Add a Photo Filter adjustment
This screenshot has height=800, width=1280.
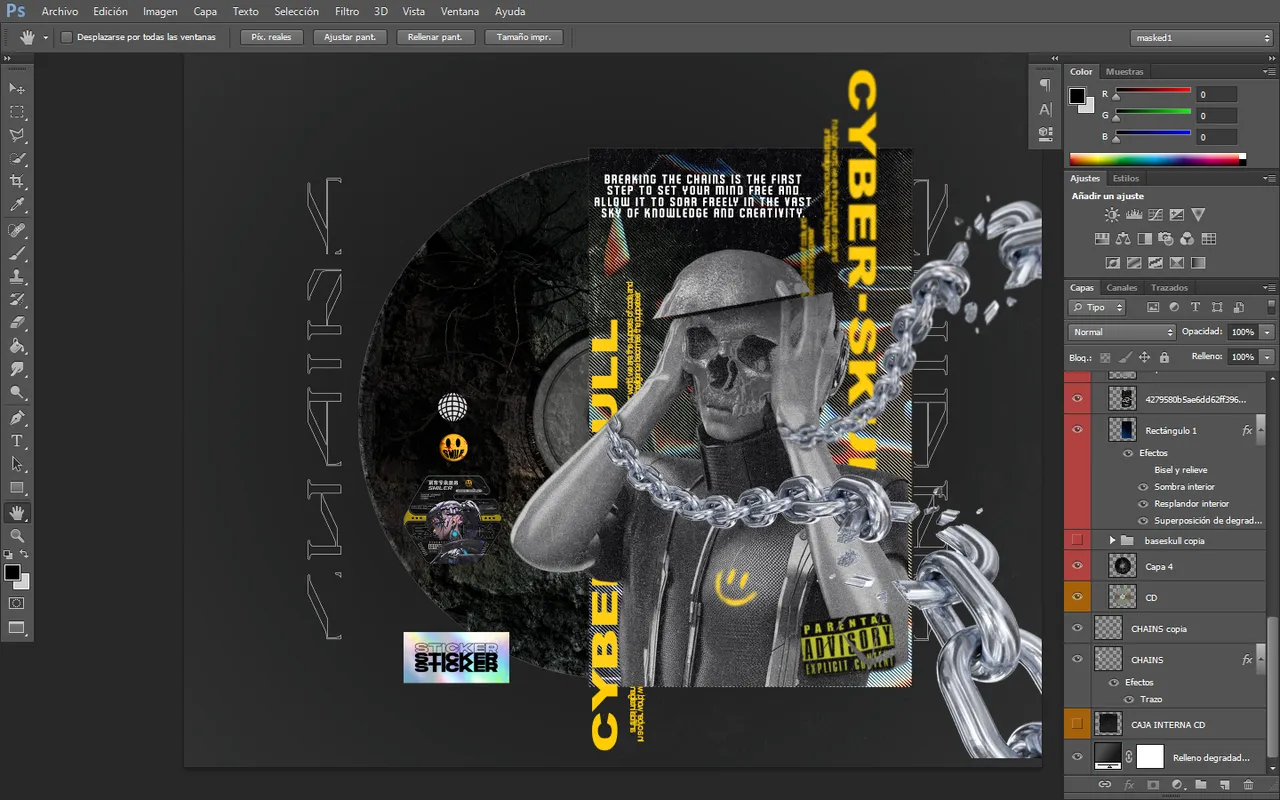coord(1166,238)
